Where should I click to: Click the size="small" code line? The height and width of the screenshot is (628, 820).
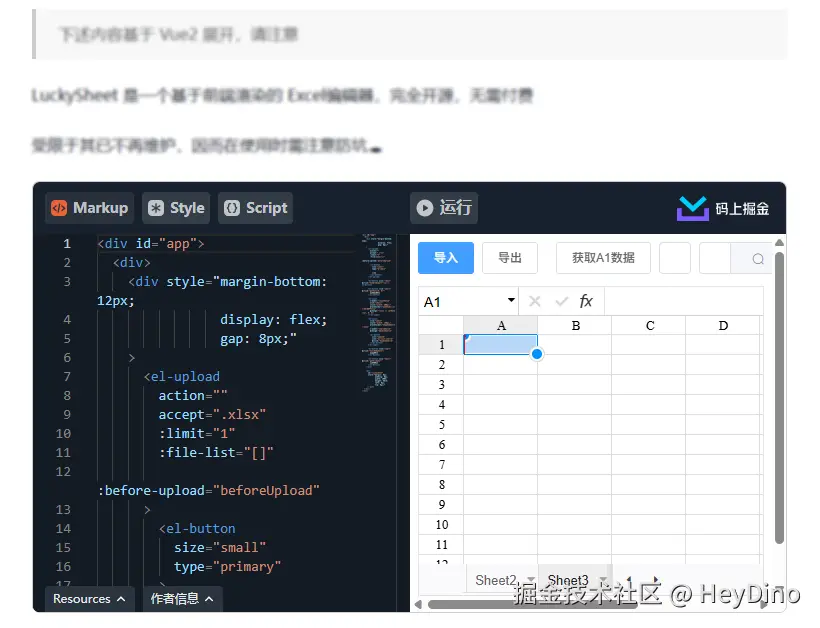(x=220, y=547)
